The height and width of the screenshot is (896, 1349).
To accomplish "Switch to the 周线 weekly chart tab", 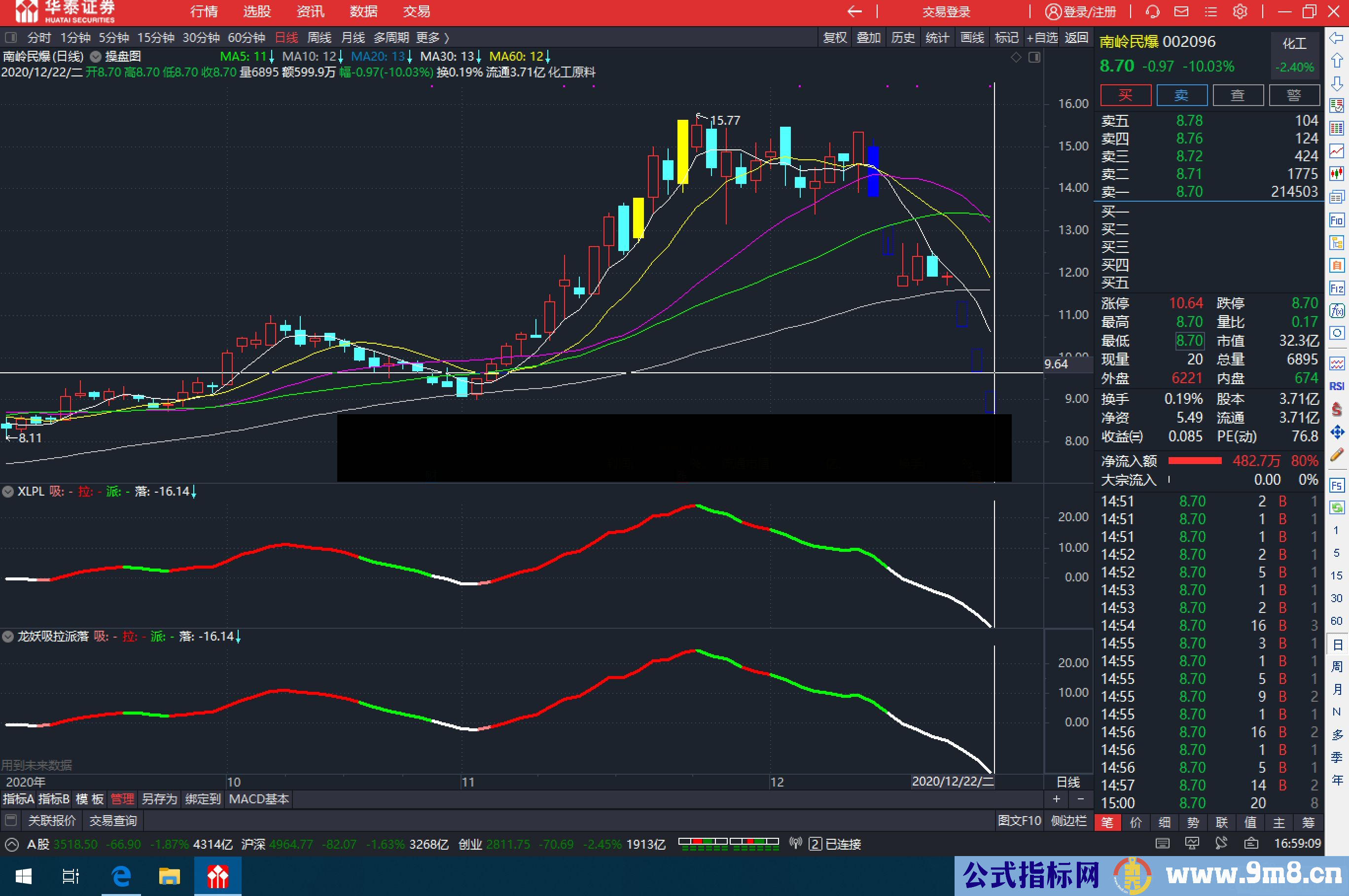I will tap(319, 36).
